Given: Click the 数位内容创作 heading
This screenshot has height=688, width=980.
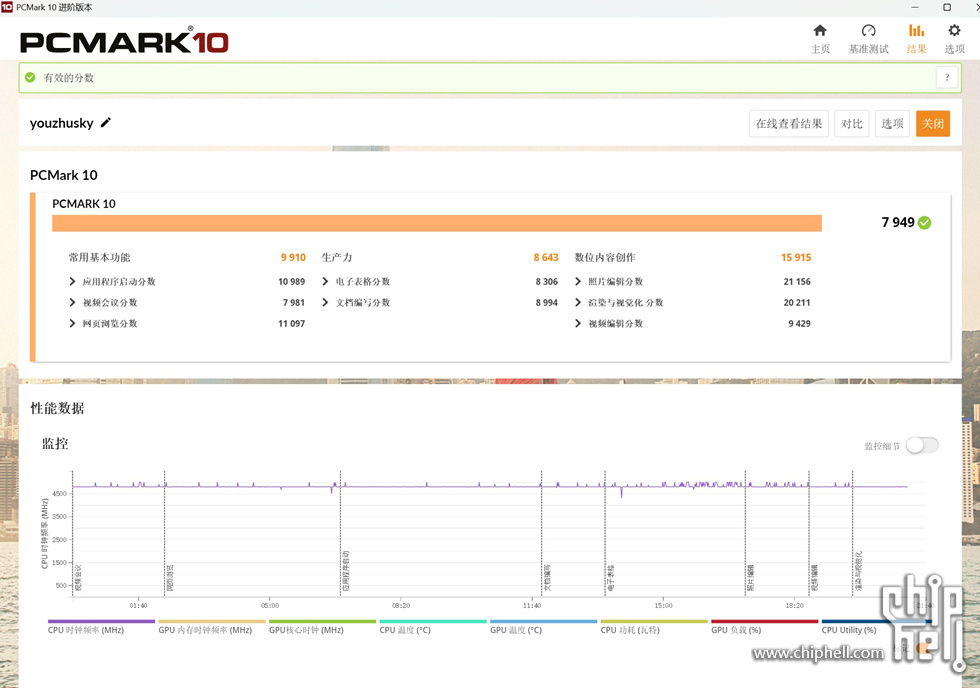Looking at the screenshot, I should (605, 257).
